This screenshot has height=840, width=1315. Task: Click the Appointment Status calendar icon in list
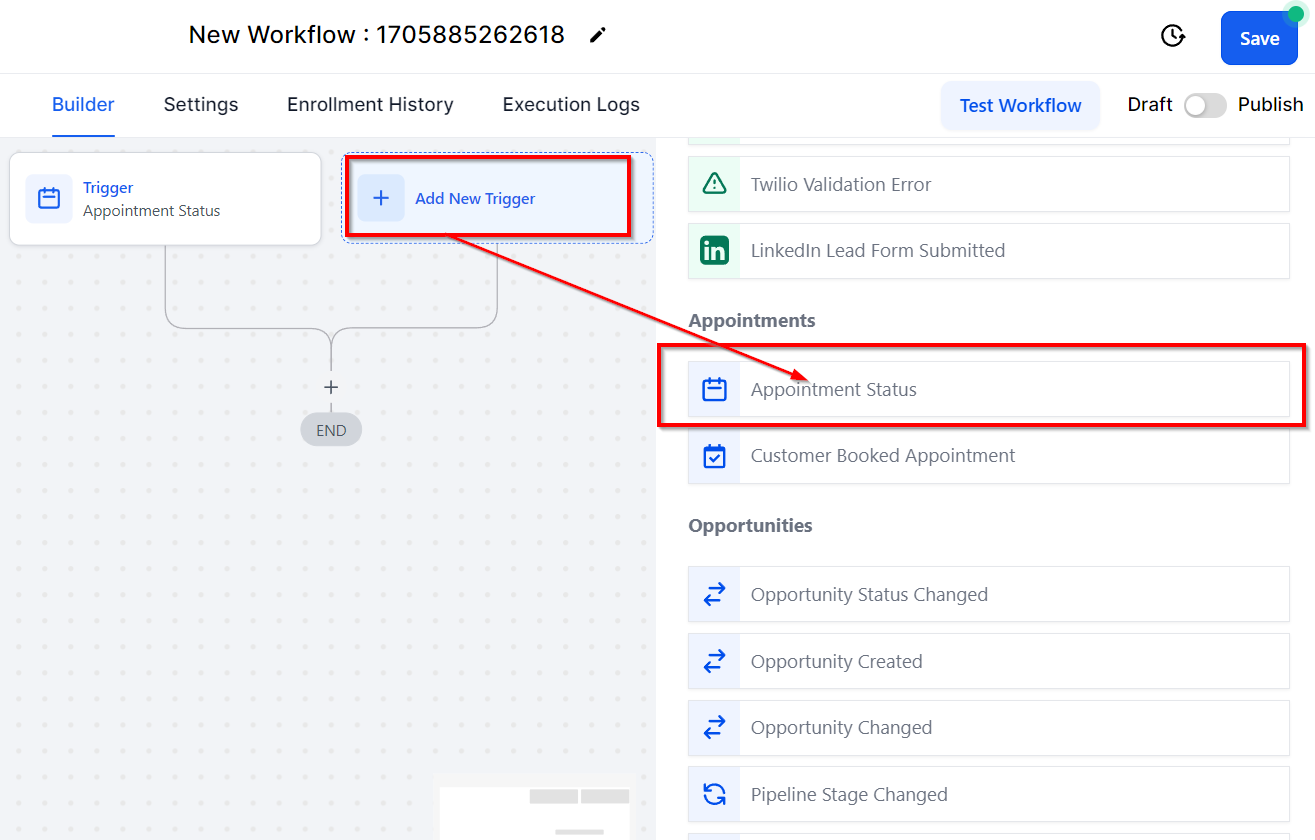point(714,389)
